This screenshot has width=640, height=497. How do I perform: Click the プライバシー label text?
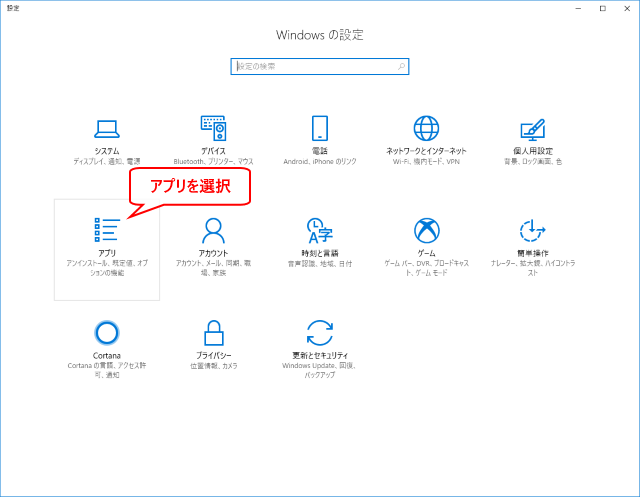pyautogui.click(x=213, y=355)
